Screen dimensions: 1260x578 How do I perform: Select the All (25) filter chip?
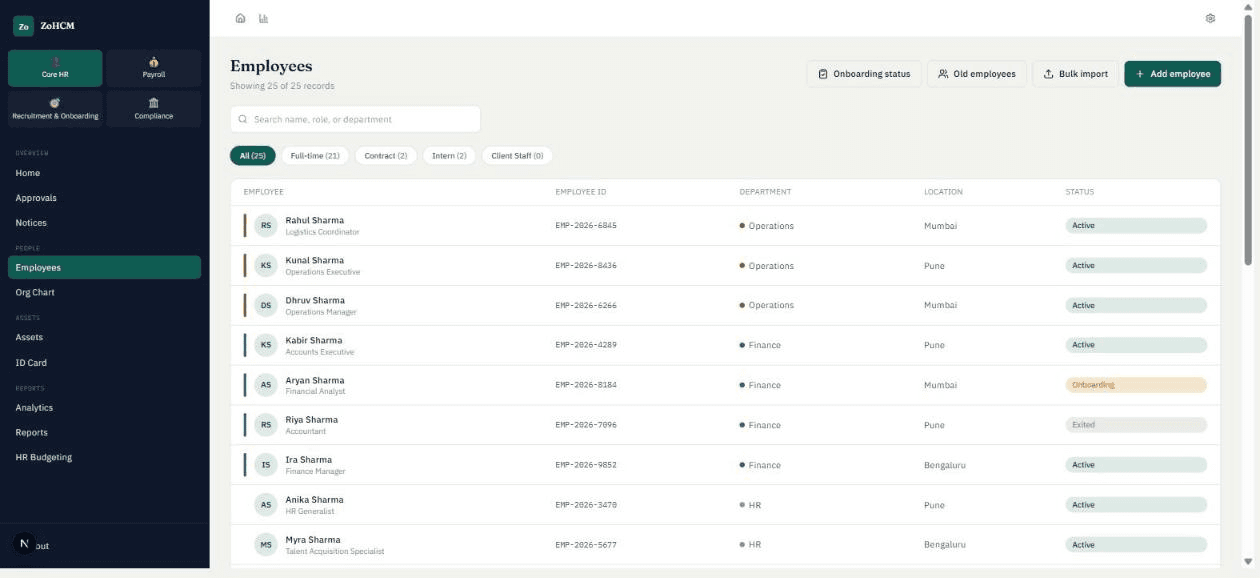click(252, 156)
